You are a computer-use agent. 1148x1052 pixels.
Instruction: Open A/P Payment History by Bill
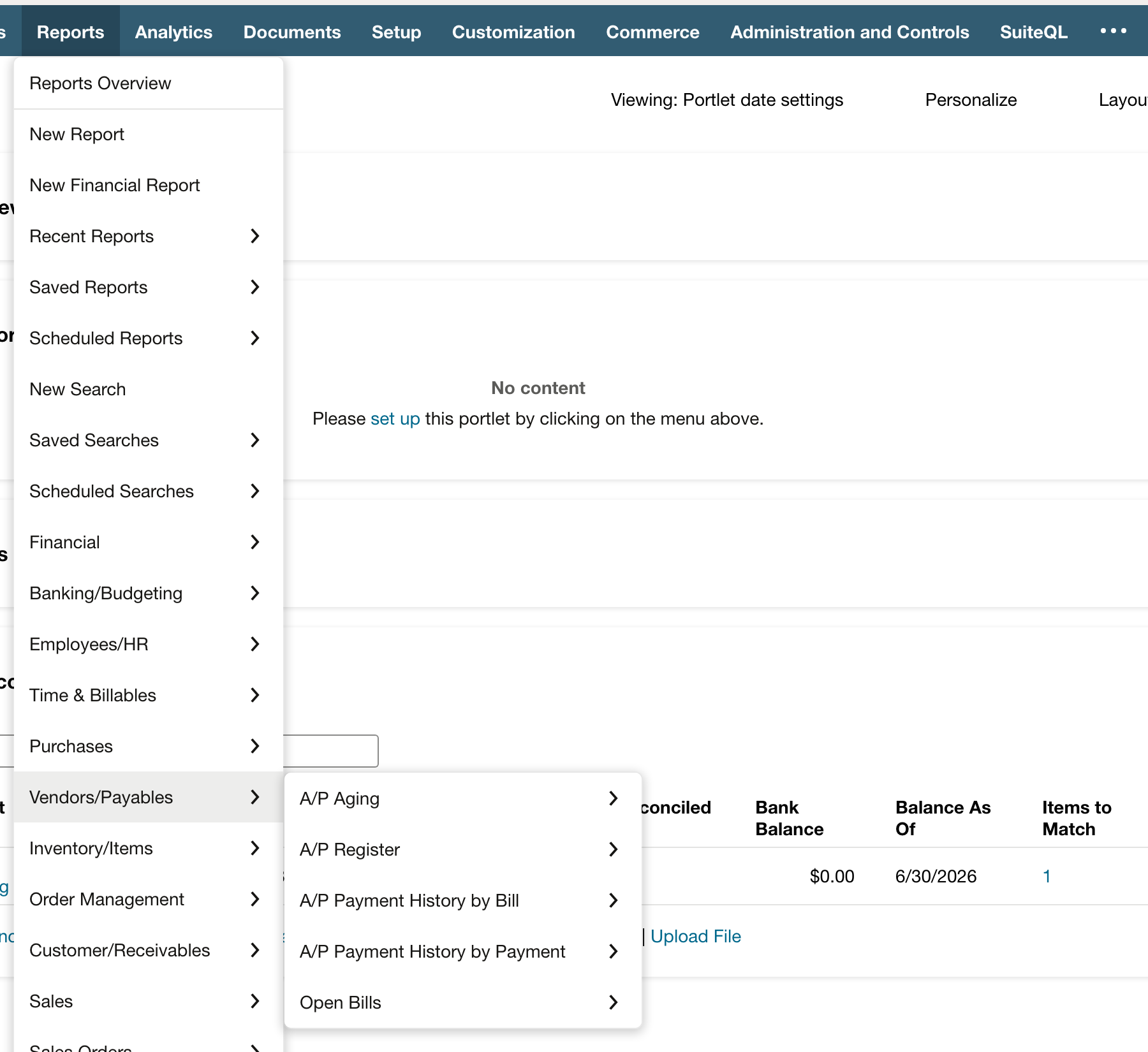pos(463,901)
